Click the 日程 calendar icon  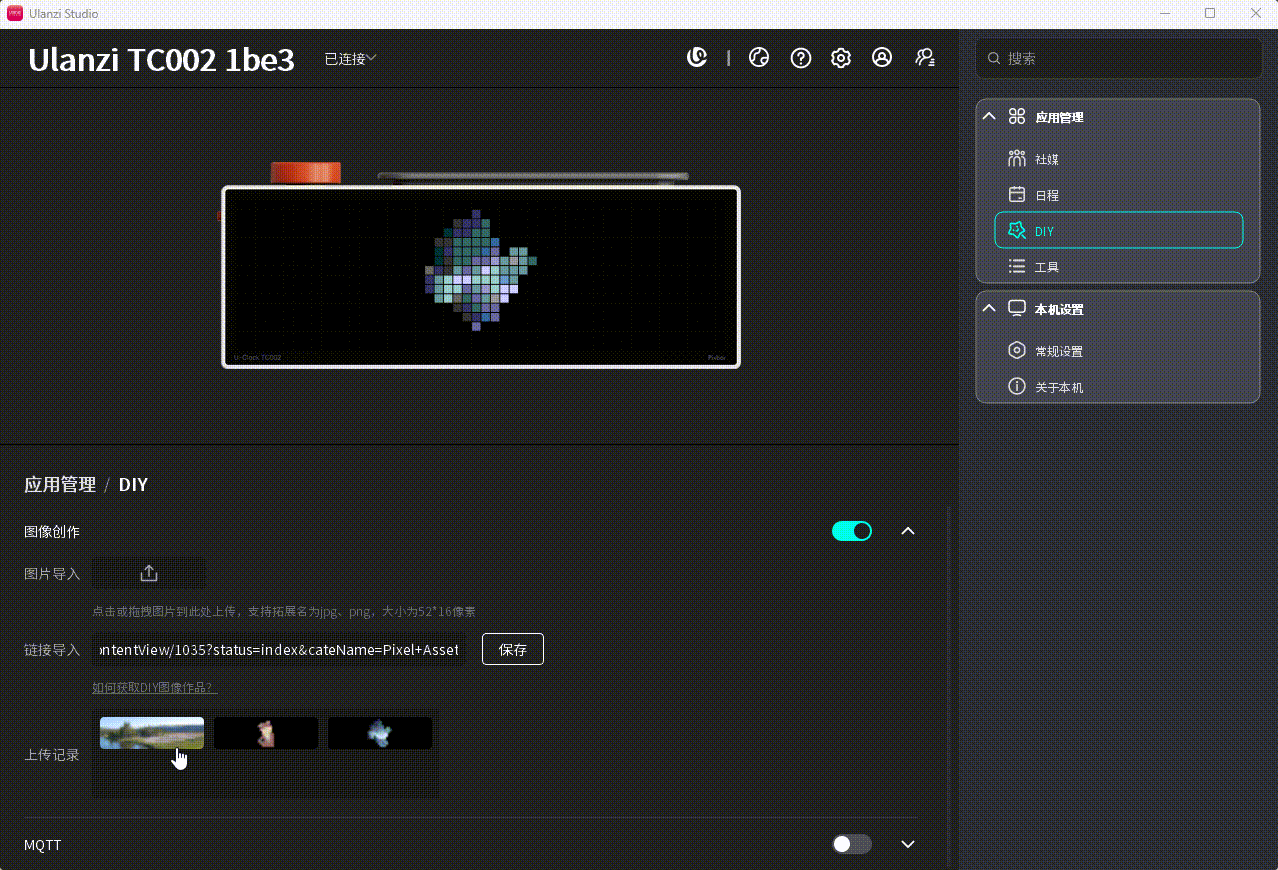[1017, 194]
